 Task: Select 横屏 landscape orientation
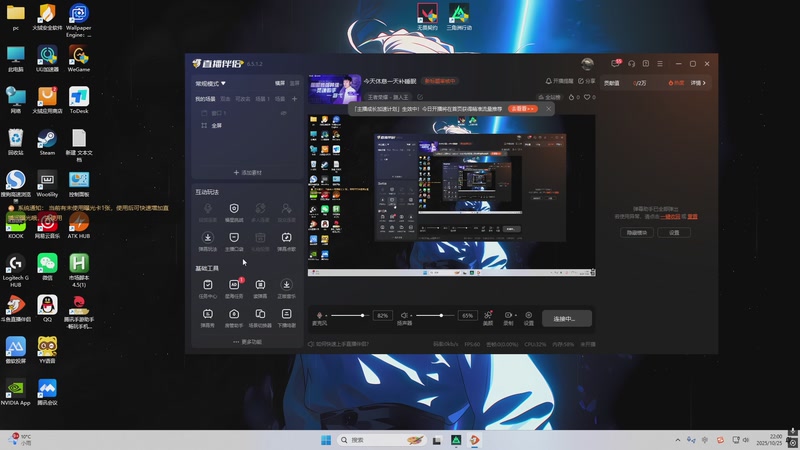tap(280, 83)
